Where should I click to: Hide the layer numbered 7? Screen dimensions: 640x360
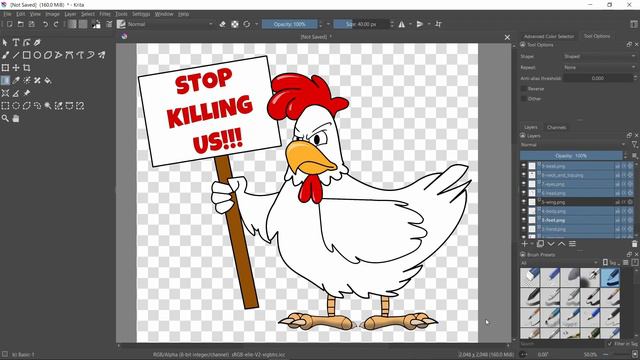(524, 184)
